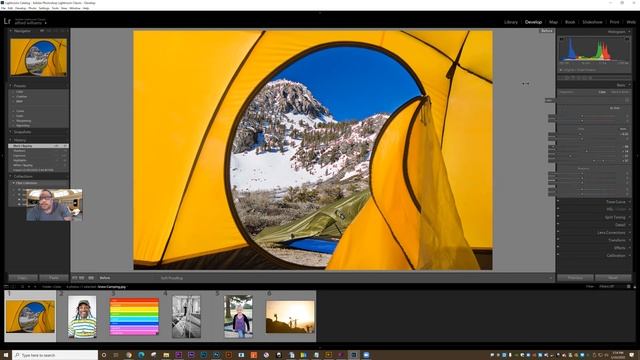Collapse the Collections panel
This screenshot has height=360, width=640.
[11, 176]
